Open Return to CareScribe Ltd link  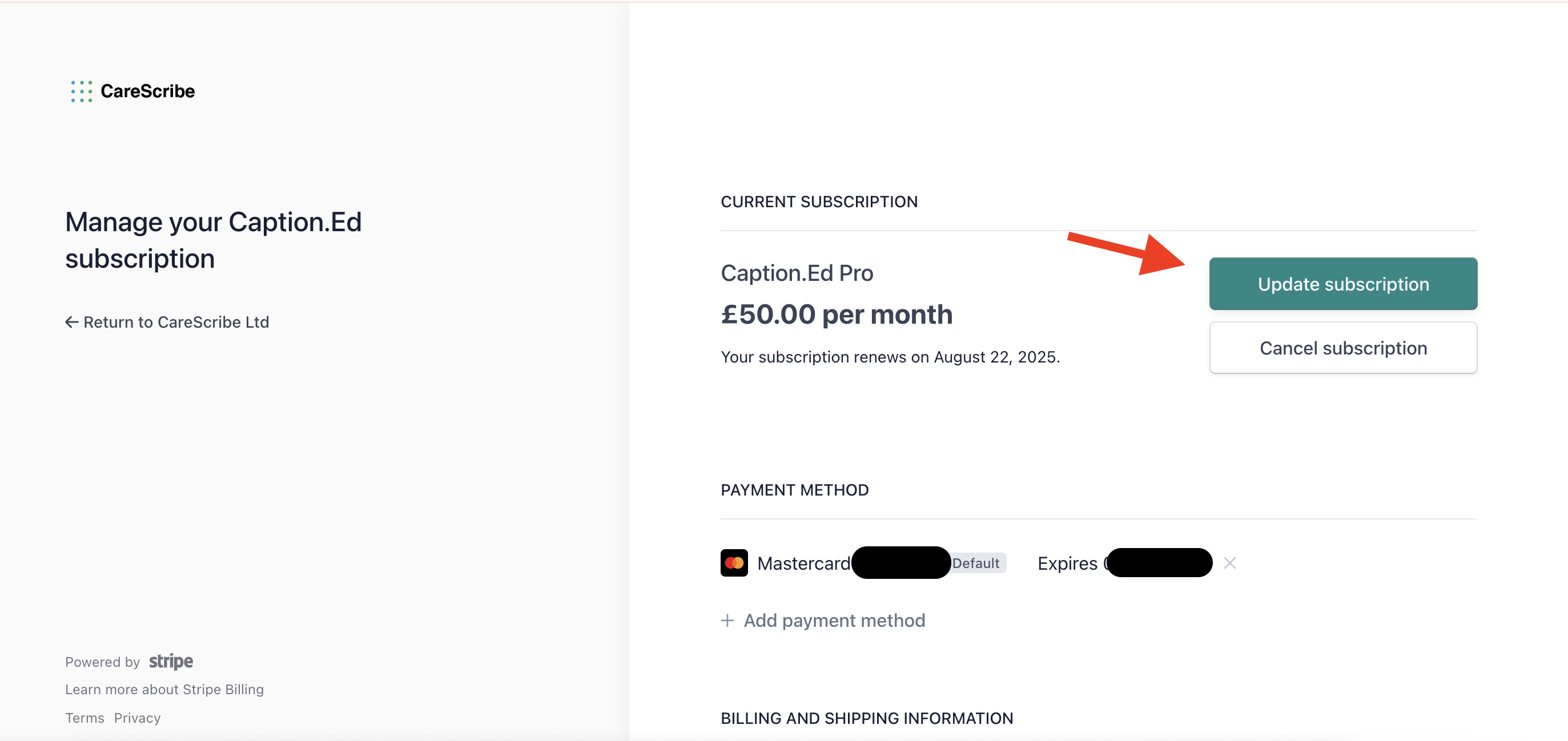point(167,322)
